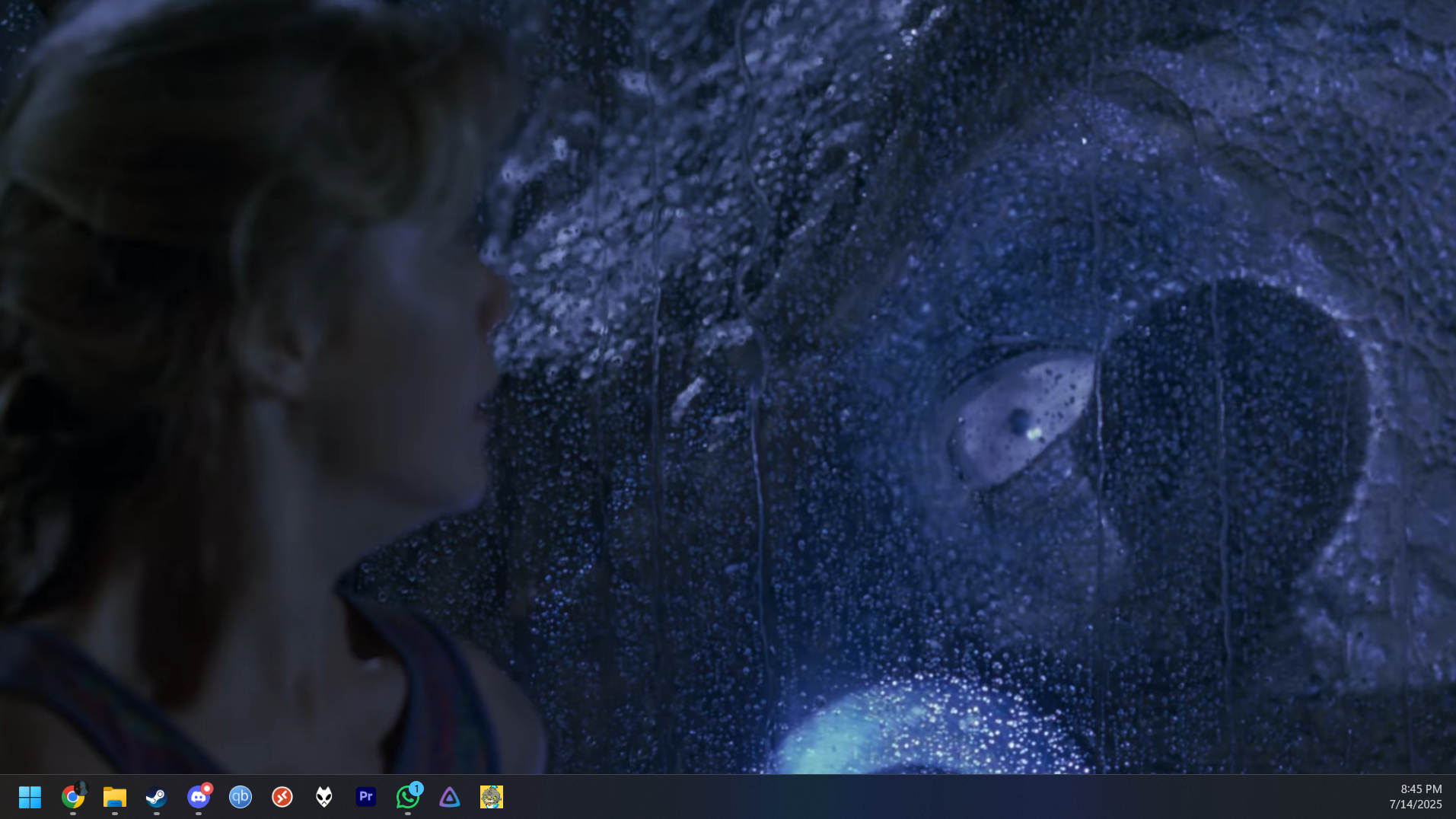Open Discord with the notification badge
This screenshot has width=1456, height=819.
(x=199, y=797)
